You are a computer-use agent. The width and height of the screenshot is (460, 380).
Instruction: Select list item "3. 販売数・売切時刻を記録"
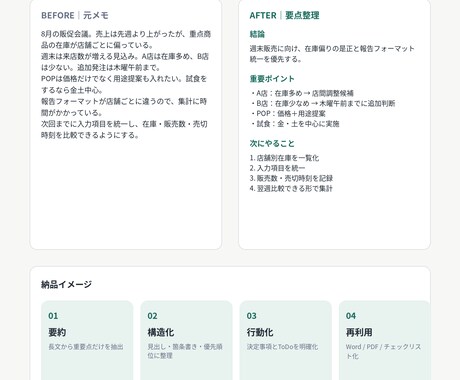[291, 178]
